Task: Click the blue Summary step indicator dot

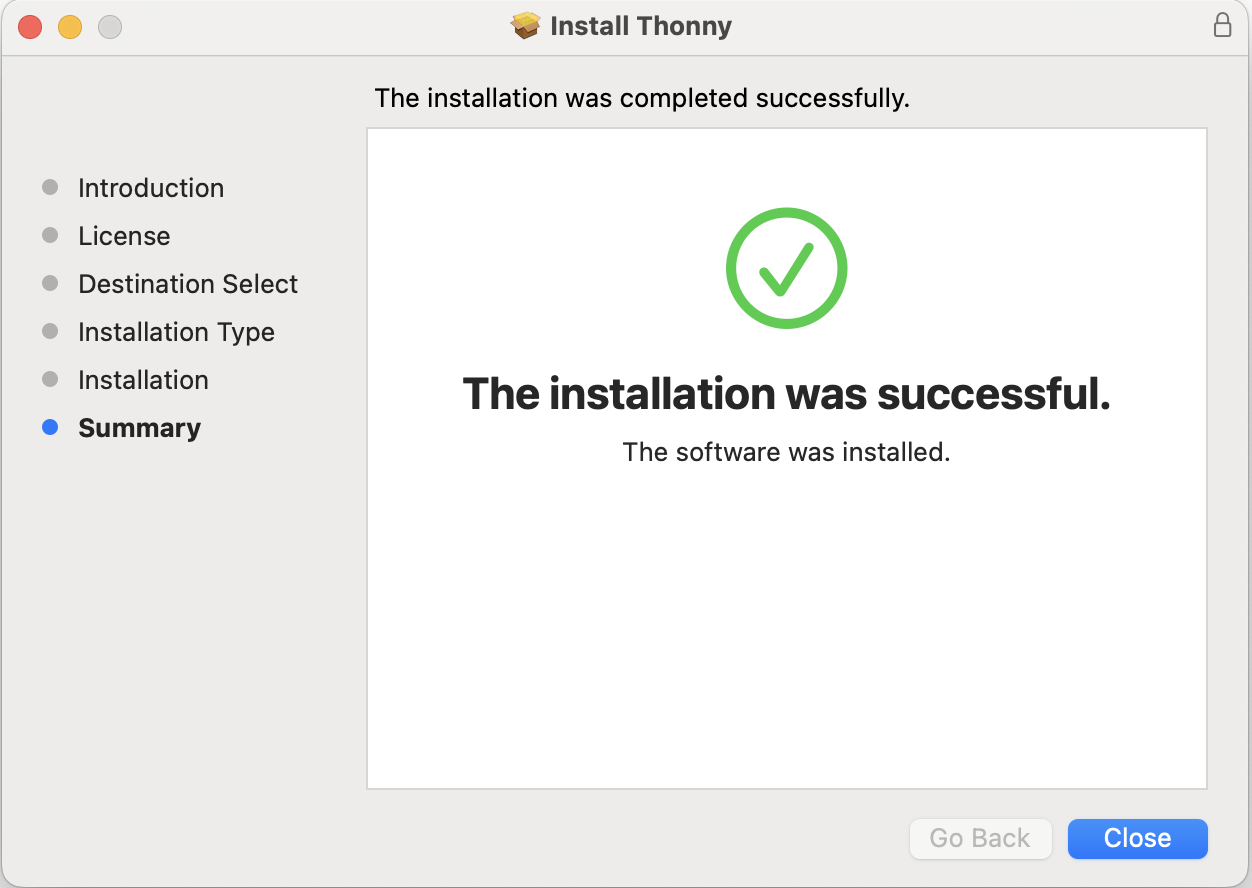Action: point(50,427)
